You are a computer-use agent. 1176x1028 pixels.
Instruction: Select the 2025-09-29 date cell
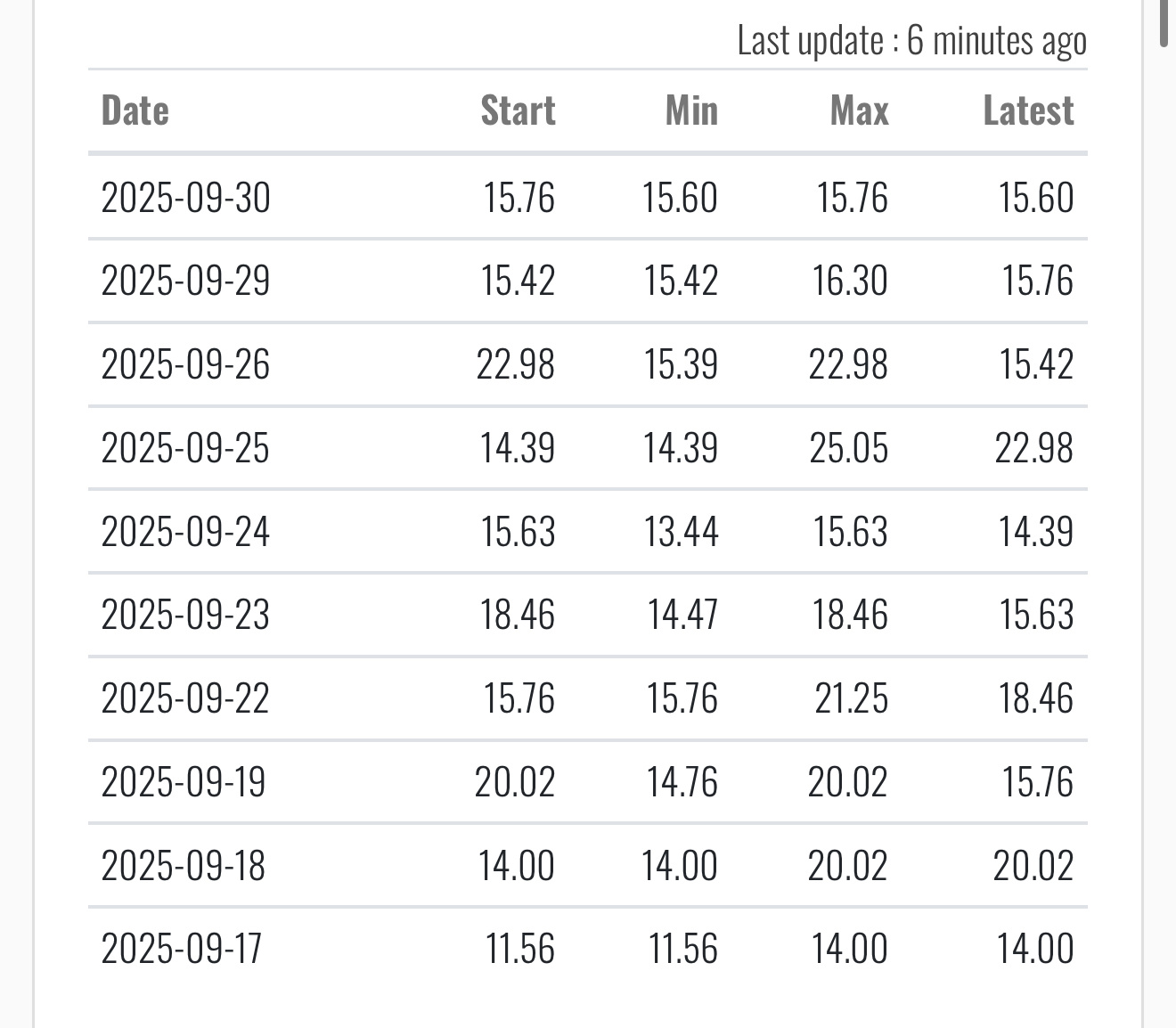pos(185,281)
